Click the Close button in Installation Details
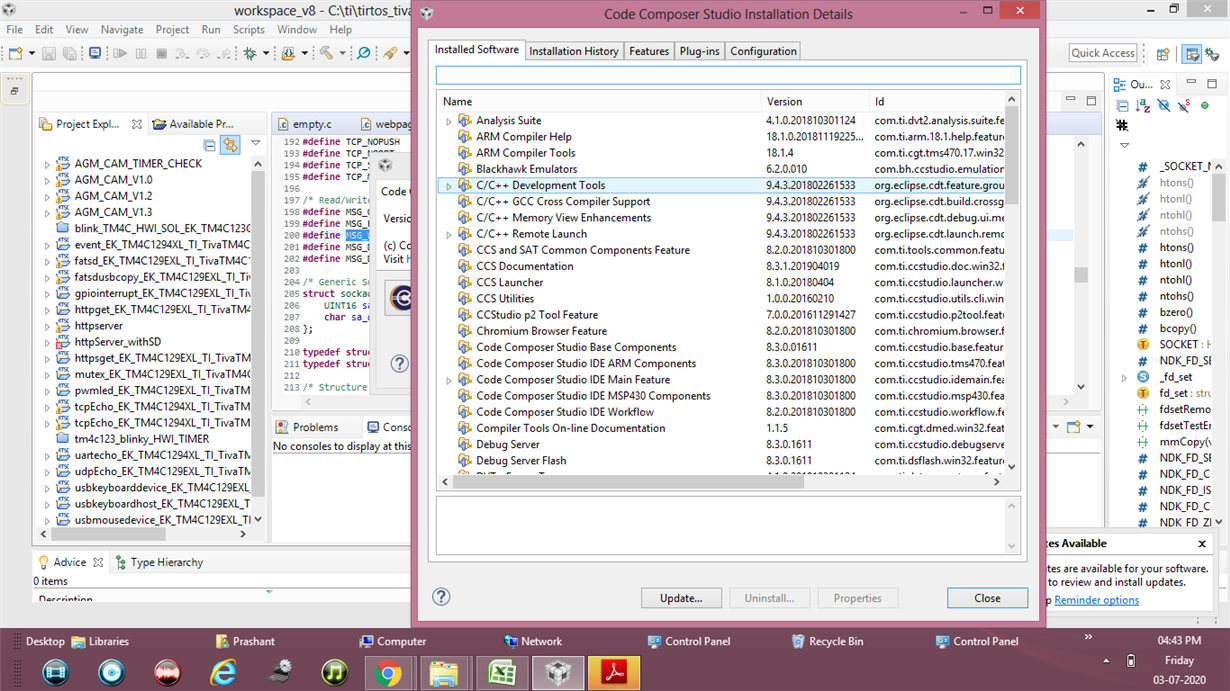This screenshot has width=1230, height=691. [x=987, y=598]
